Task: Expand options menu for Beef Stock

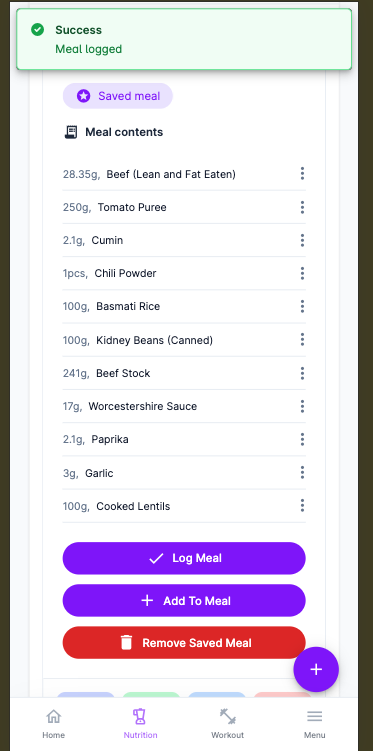Action: [302, 373]
